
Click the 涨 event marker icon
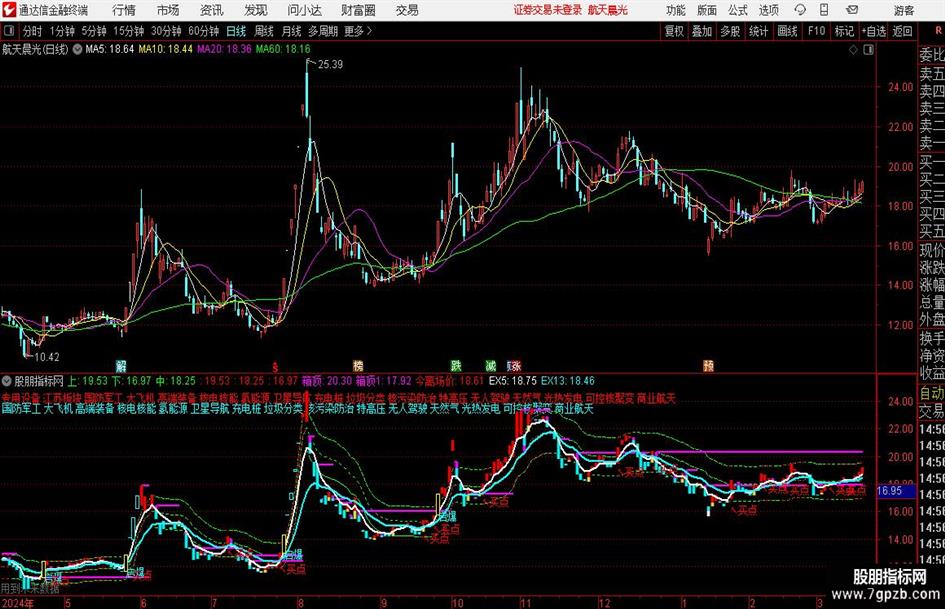point(514,365)
